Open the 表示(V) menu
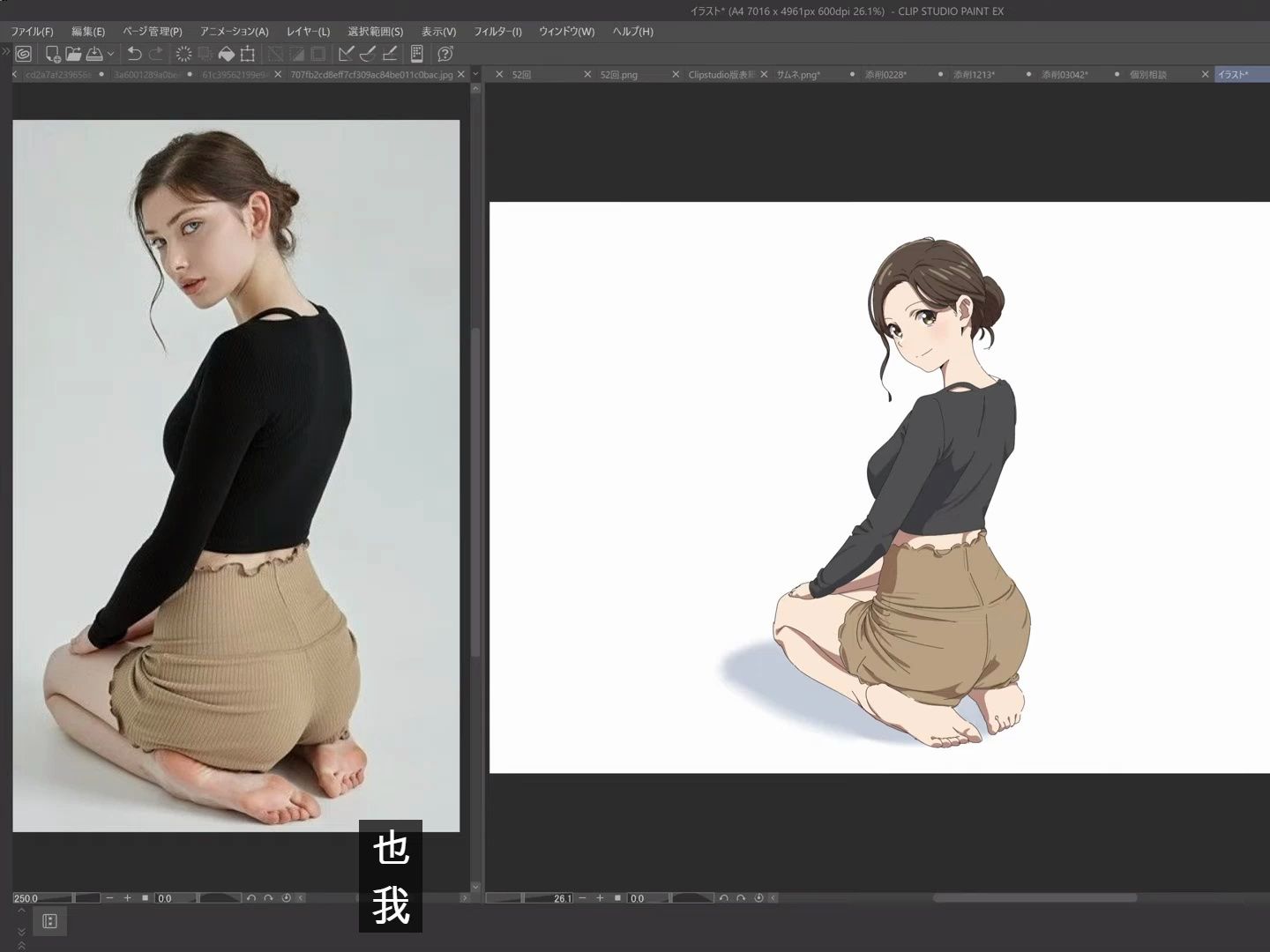Screen dimensions: 1270x952 pyautogui.click(x=439, y=32)
